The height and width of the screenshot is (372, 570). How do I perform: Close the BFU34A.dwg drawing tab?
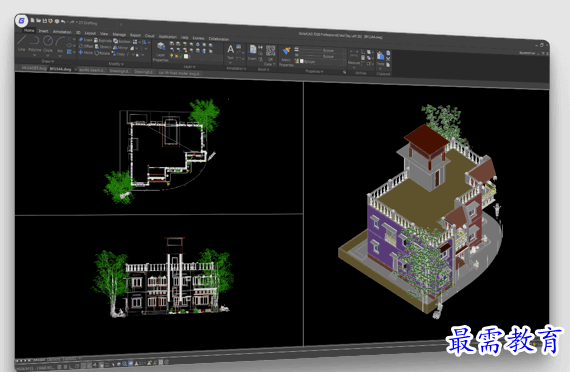76,69
